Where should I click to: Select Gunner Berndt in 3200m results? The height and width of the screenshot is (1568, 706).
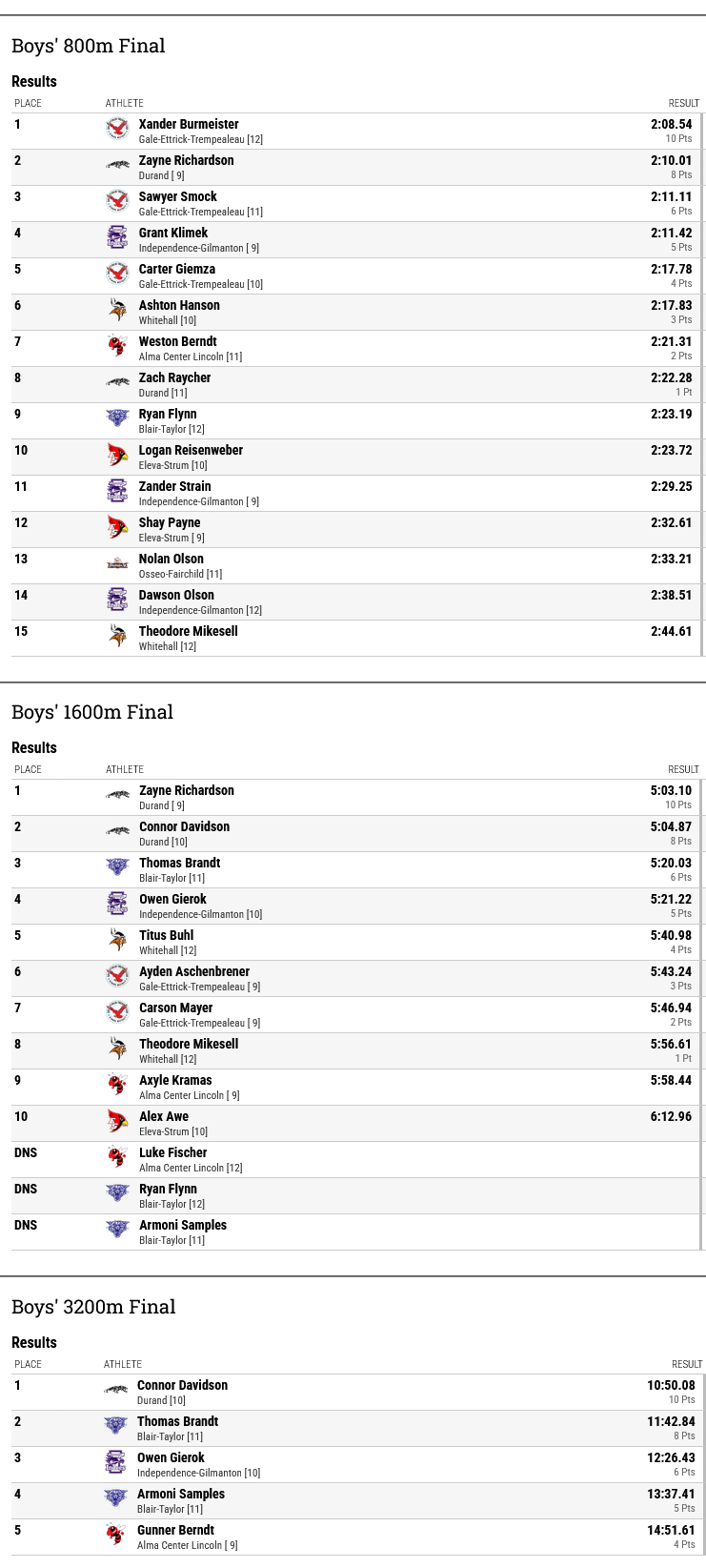click(175, 1530)
